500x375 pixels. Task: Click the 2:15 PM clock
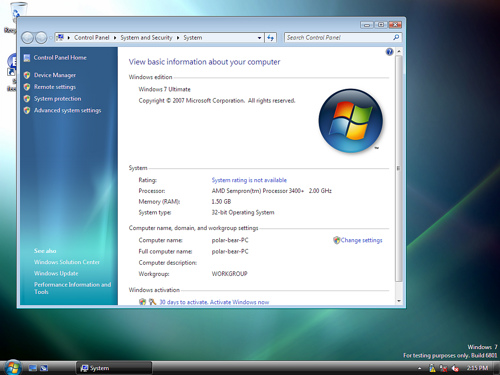tap(477, 368)
